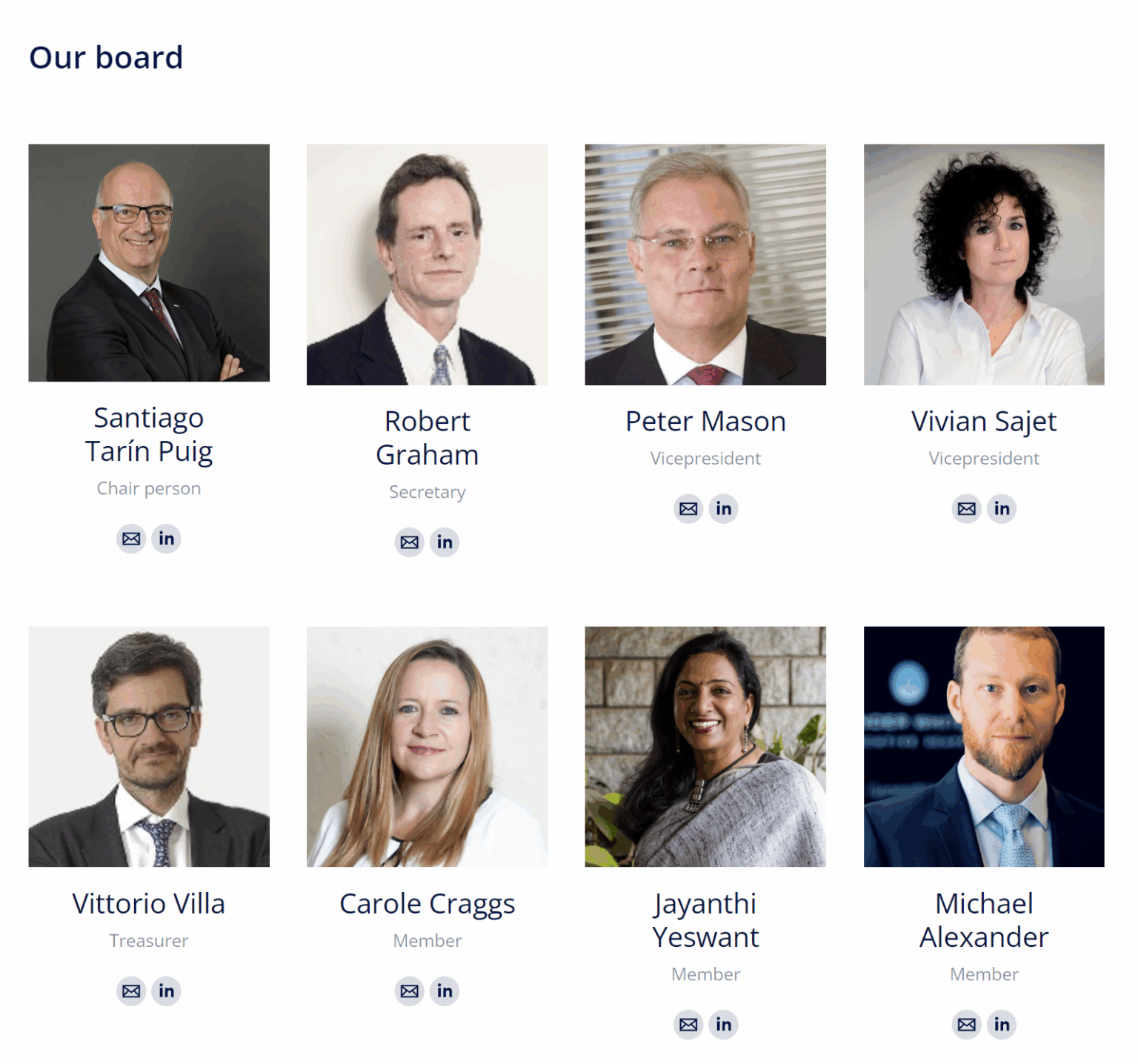
Task: Click the name Peter Mason
Action: pyautogui.click(x=705, y=422)
